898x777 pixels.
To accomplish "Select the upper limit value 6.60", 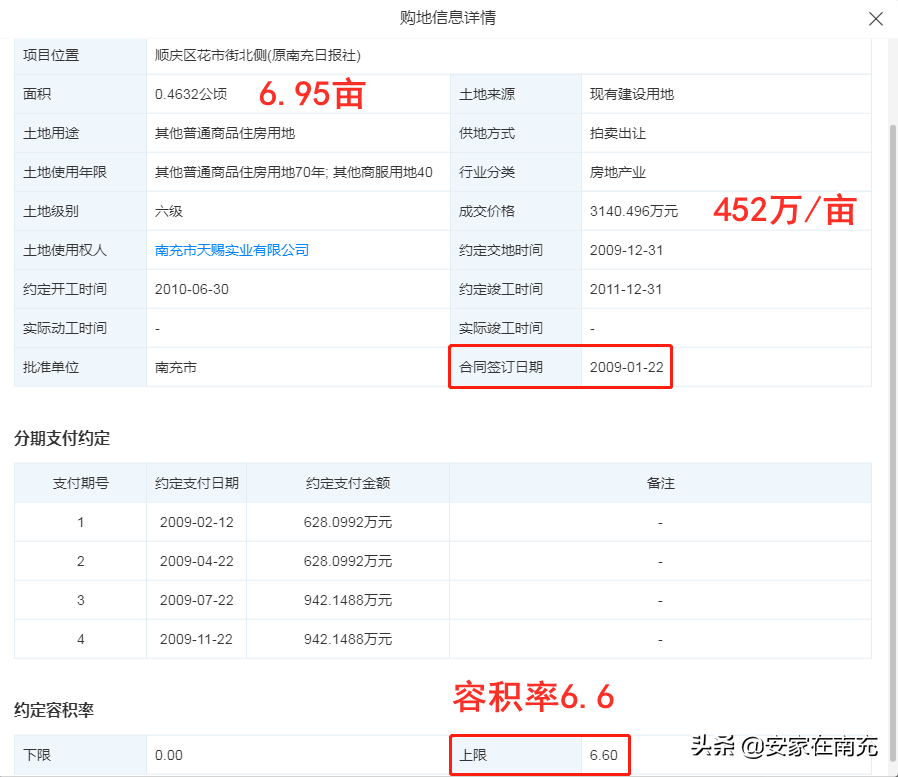I will coord(604,755).
